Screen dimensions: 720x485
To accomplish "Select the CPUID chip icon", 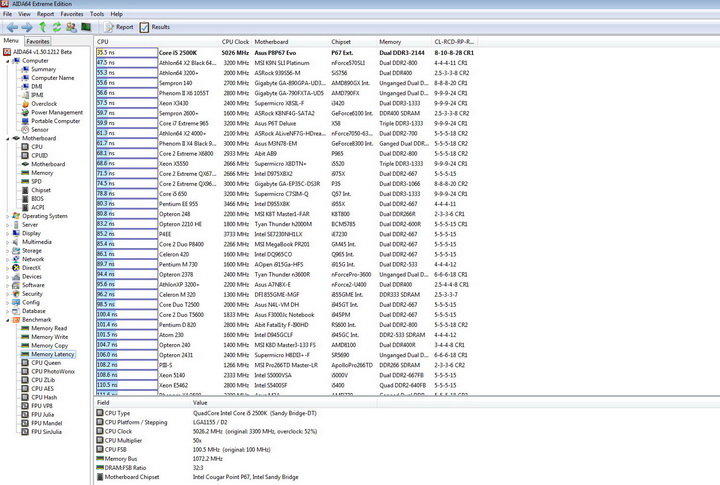I will [x=25, y=156].
